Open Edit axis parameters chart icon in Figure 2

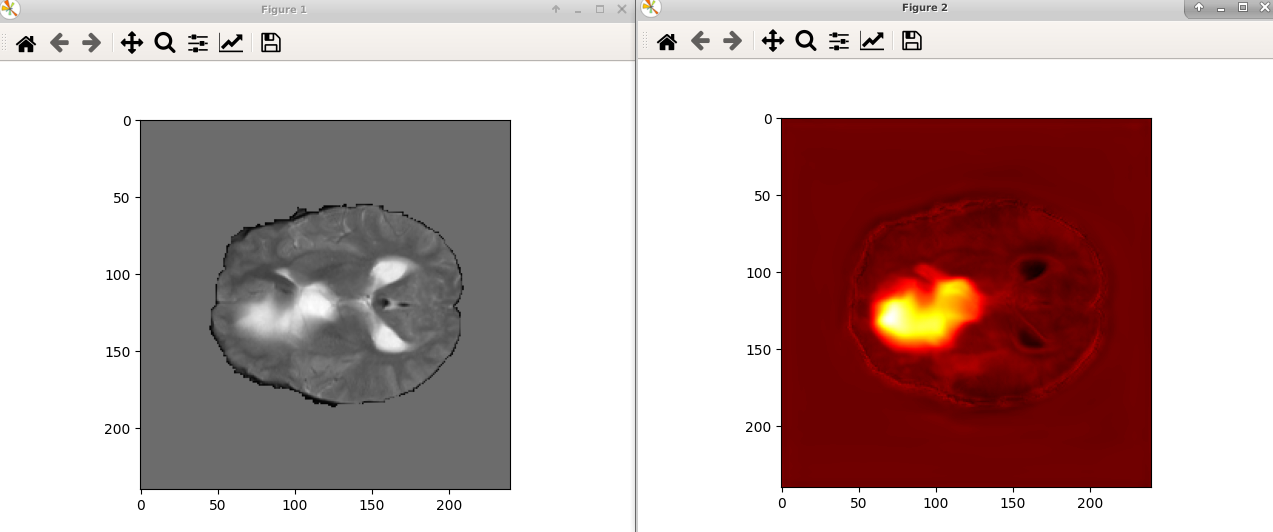[872, 41]
